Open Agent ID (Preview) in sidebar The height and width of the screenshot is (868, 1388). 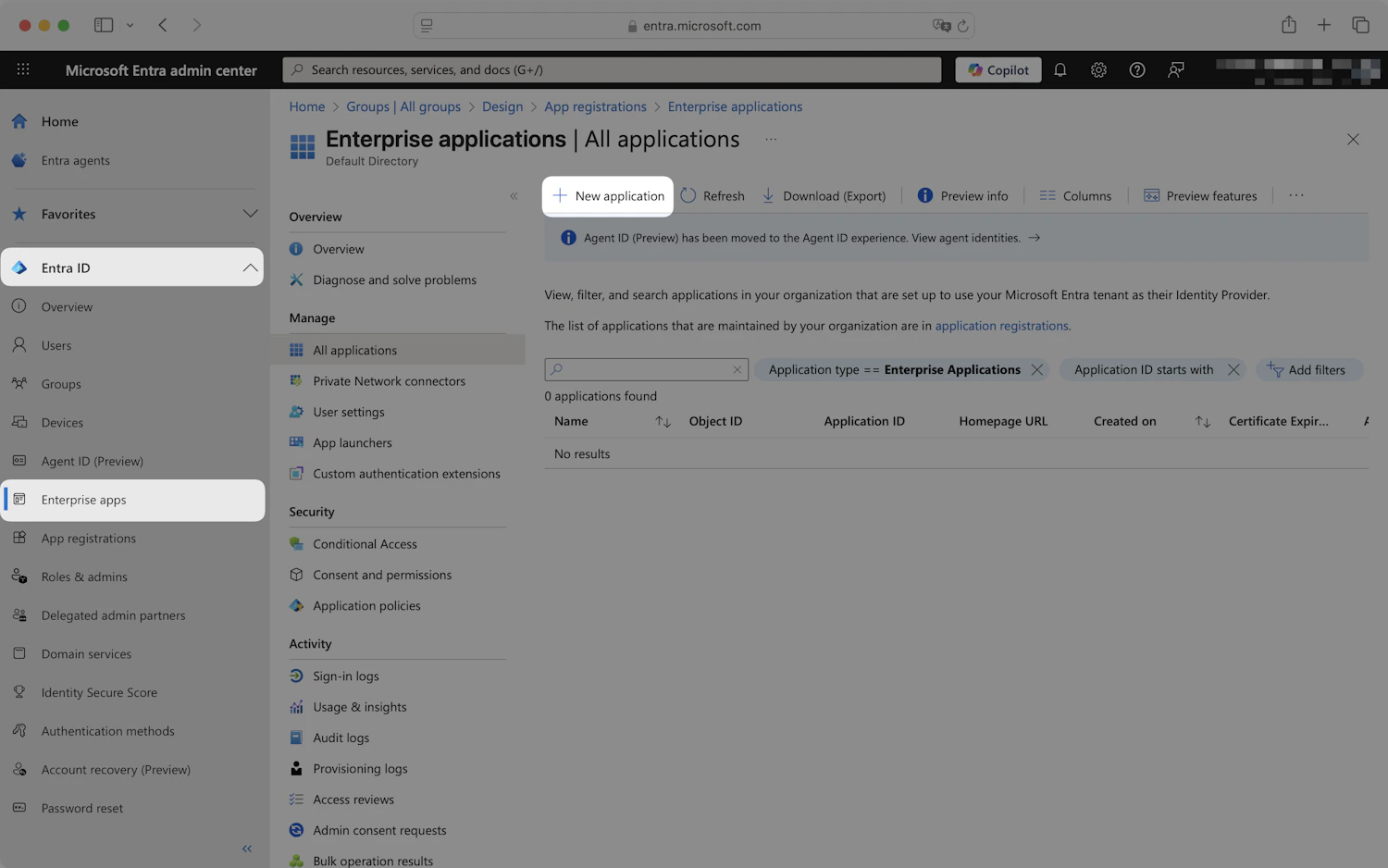tap(92, 461)
